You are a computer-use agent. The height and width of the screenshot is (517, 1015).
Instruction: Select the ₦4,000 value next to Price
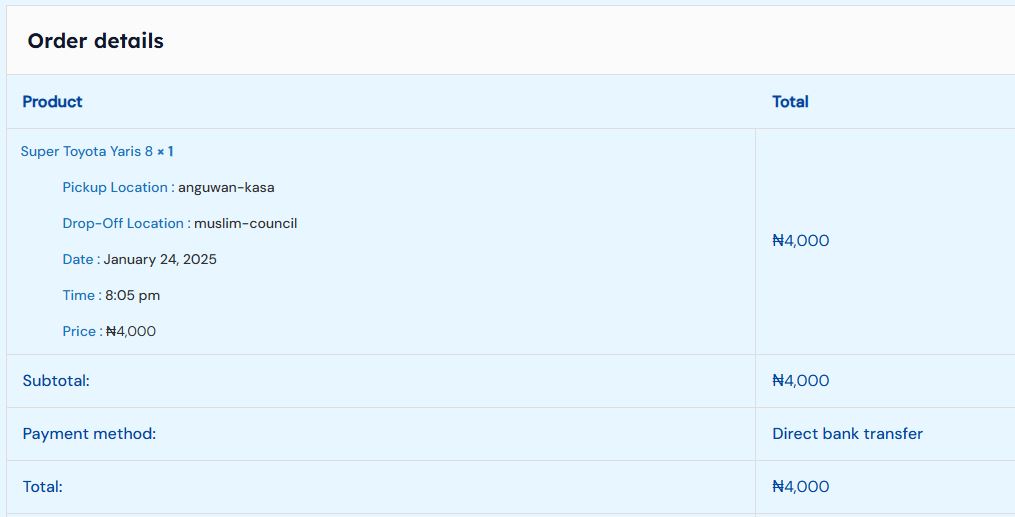pyautogui.click(x=131, y=332)
